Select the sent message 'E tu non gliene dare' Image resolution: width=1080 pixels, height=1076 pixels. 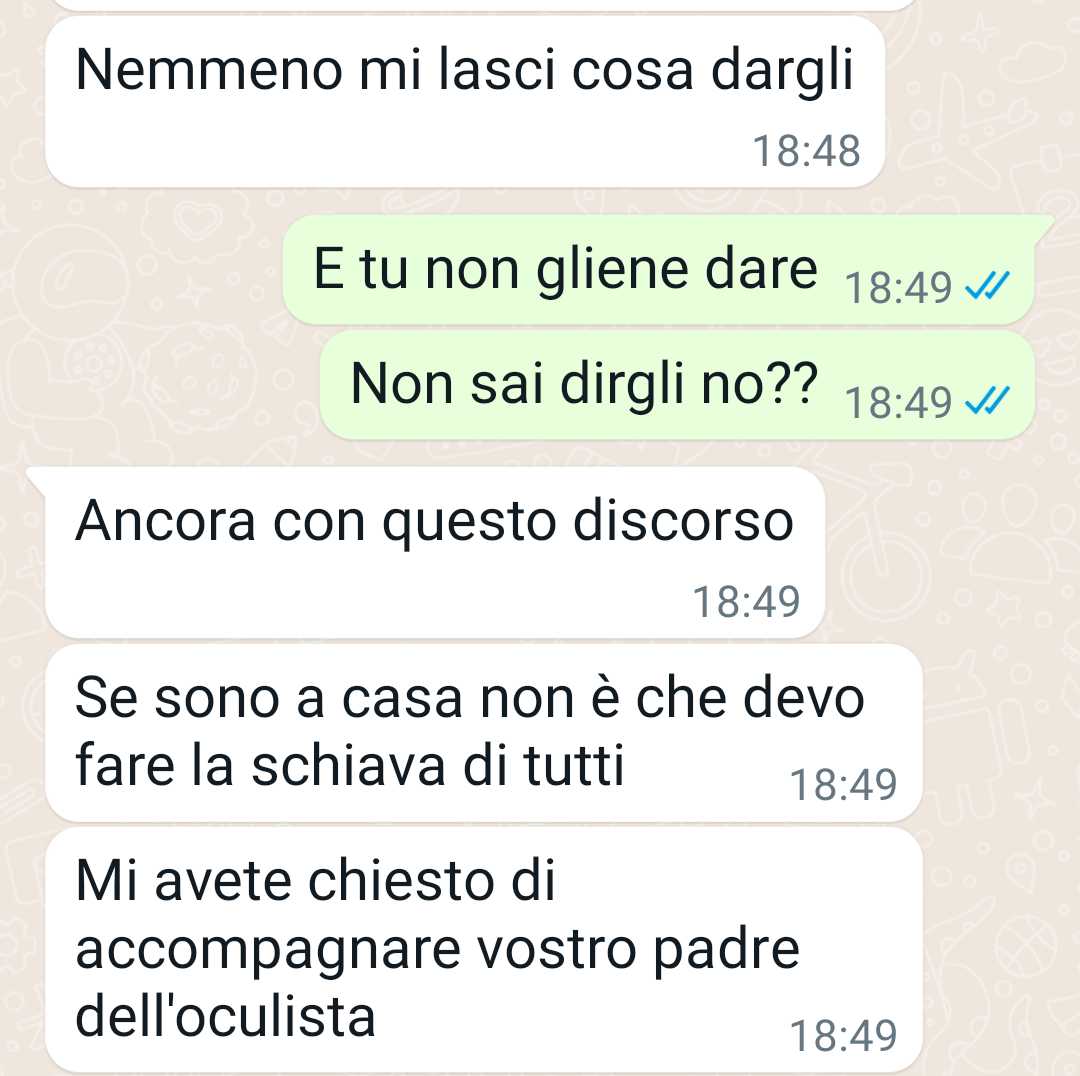pyautogui.click(x=659, y=269)
